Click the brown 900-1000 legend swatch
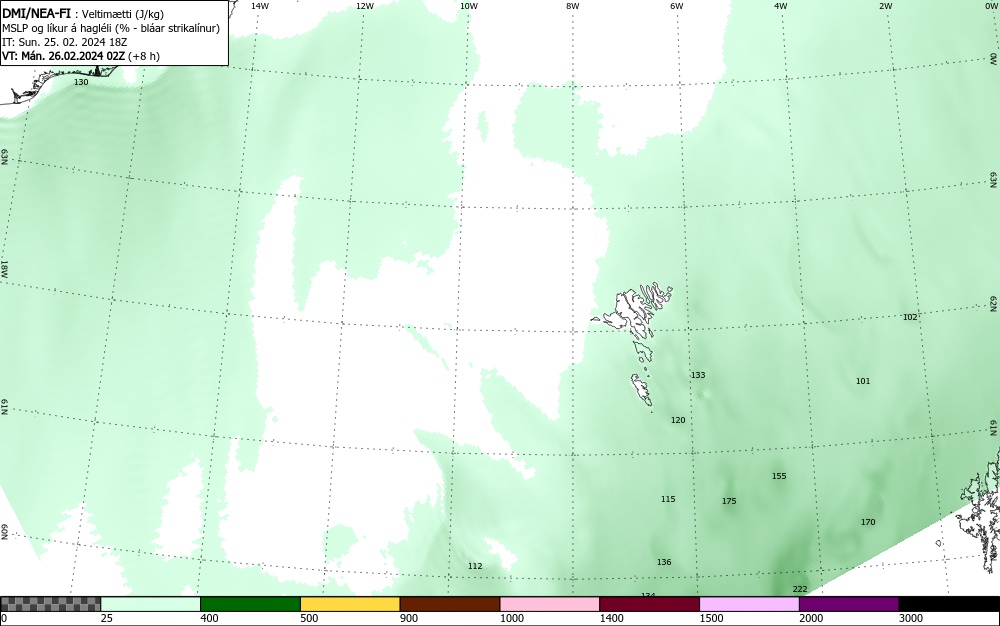This screenshot has width=1000, height=626. click(x=450, y=604)
